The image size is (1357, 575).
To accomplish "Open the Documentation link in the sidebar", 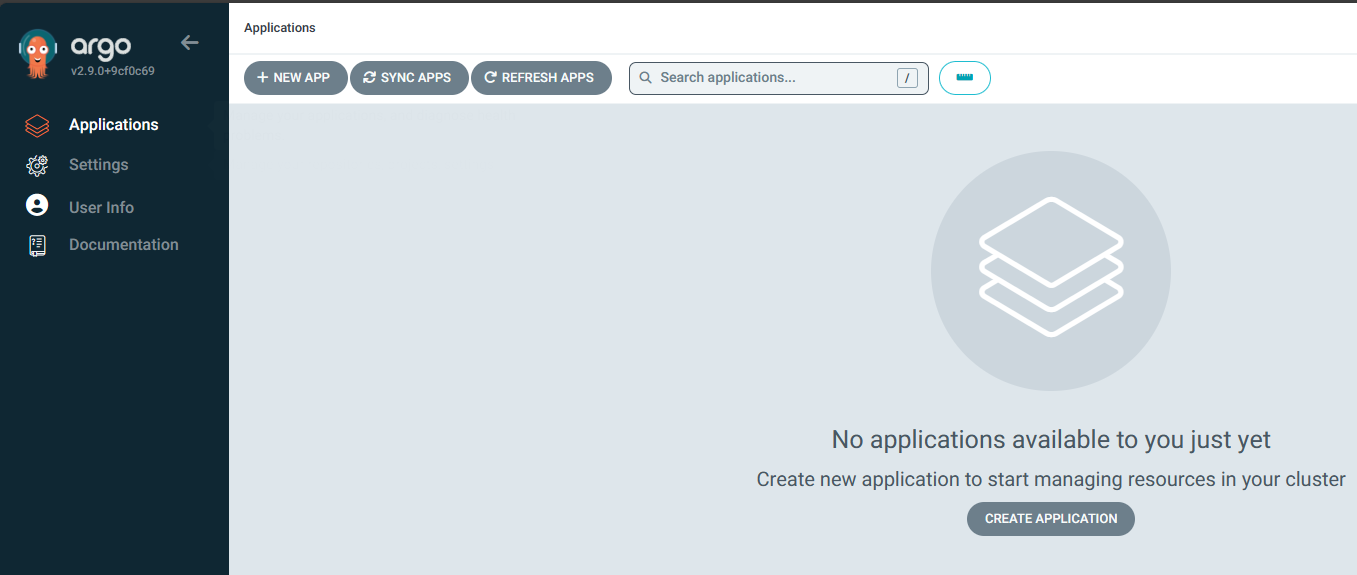I will (124, 245).
